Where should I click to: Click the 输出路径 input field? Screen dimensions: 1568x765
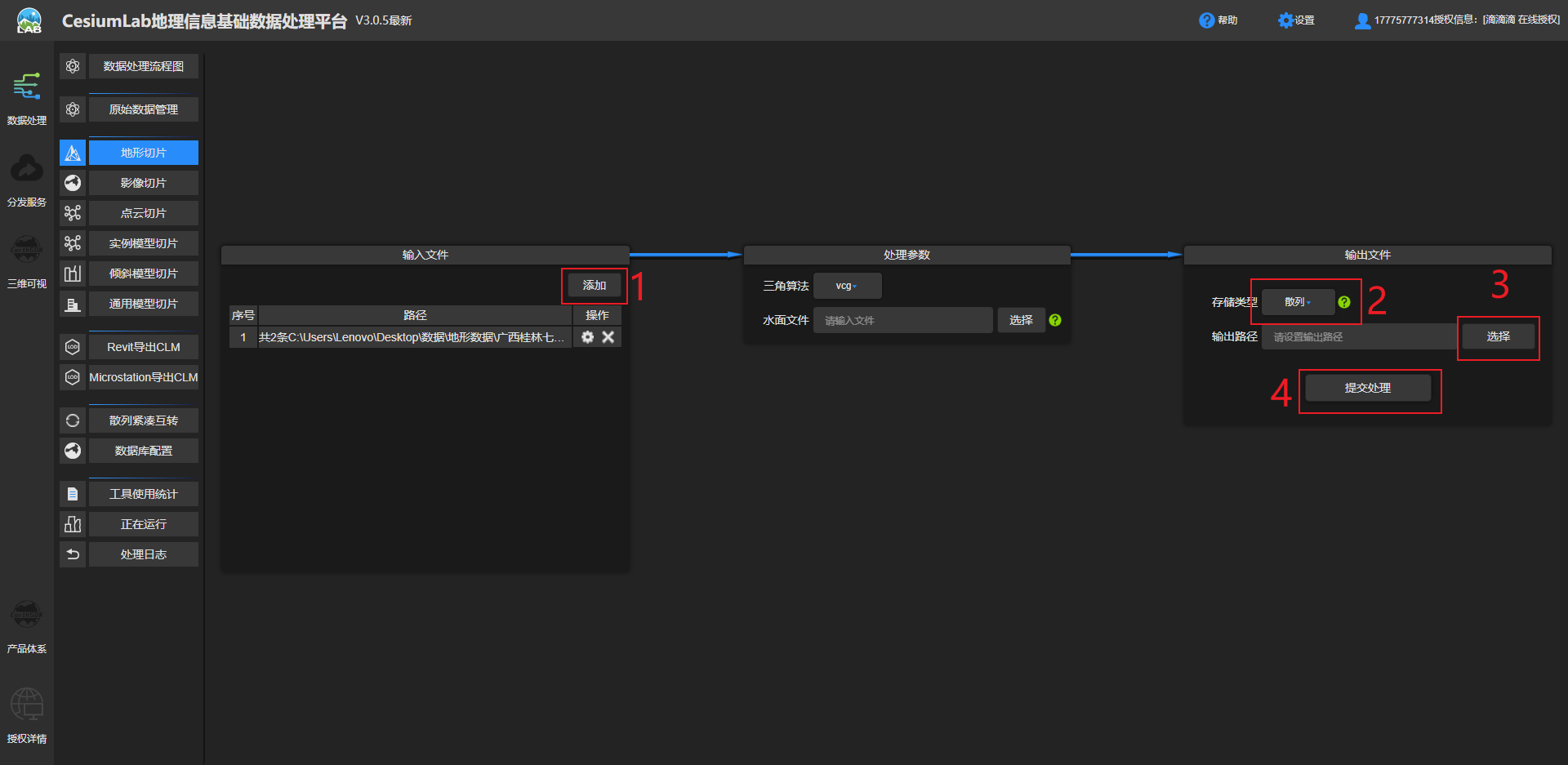1361,336
